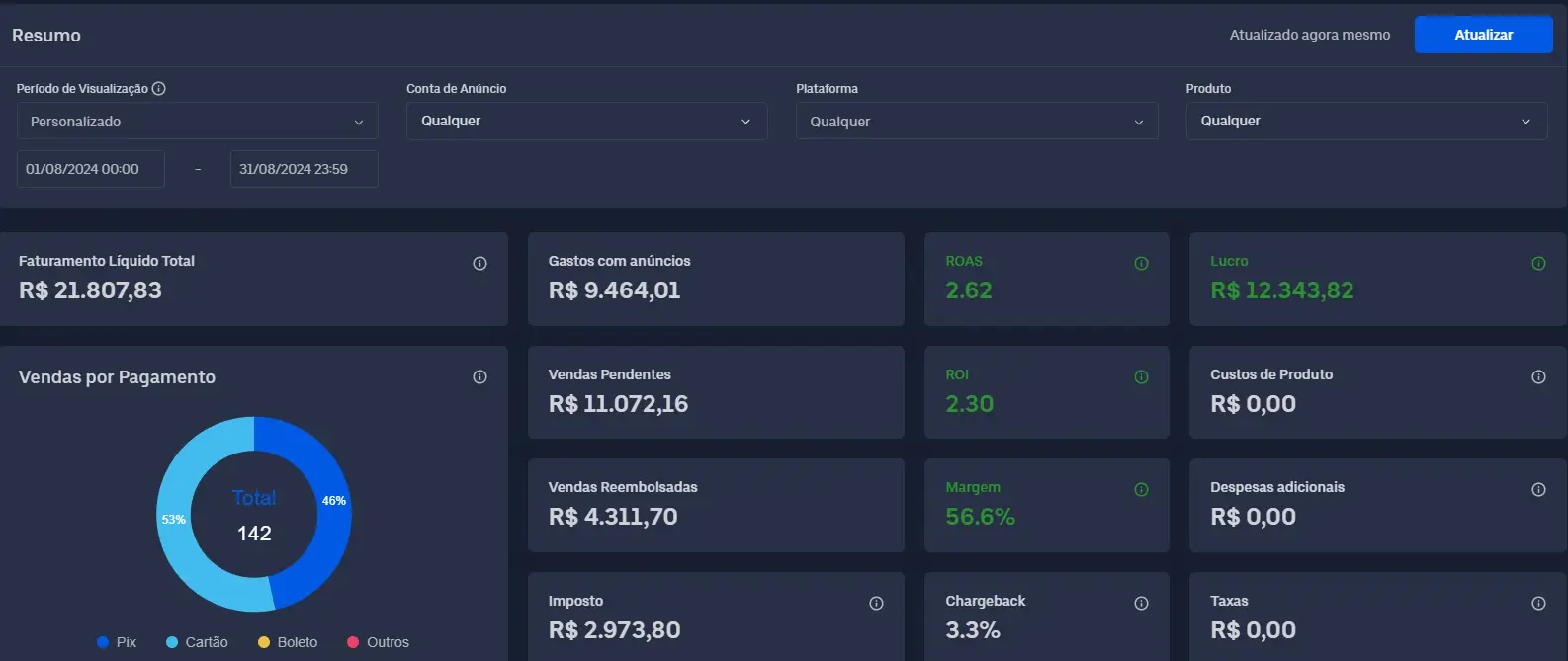Open the Plataforma dropdown
Screen dimensions: 1568x661
click(x=976, y=122)
